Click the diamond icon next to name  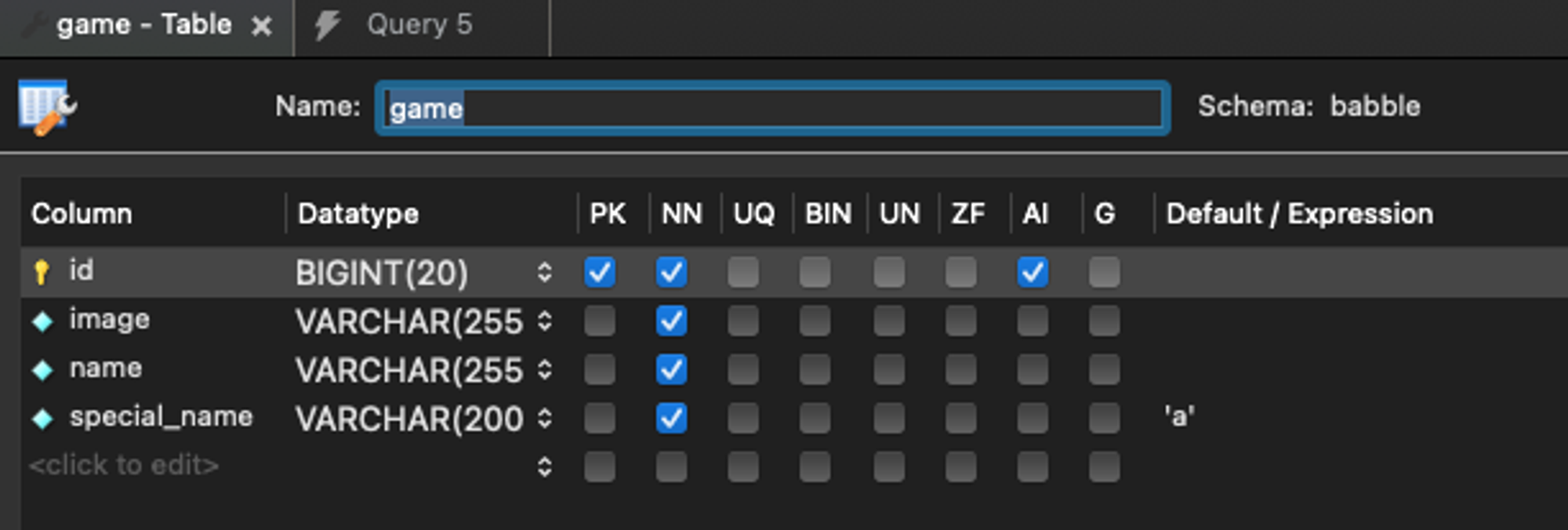42,370
